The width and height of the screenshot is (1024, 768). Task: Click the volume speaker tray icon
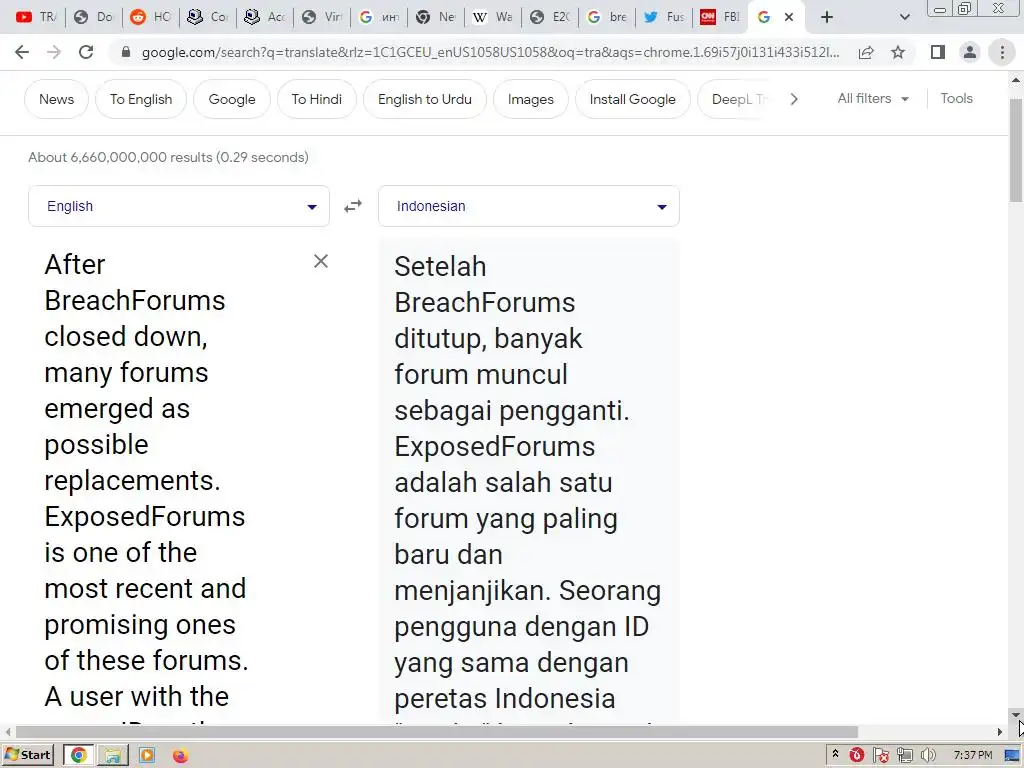click(927, 756)
